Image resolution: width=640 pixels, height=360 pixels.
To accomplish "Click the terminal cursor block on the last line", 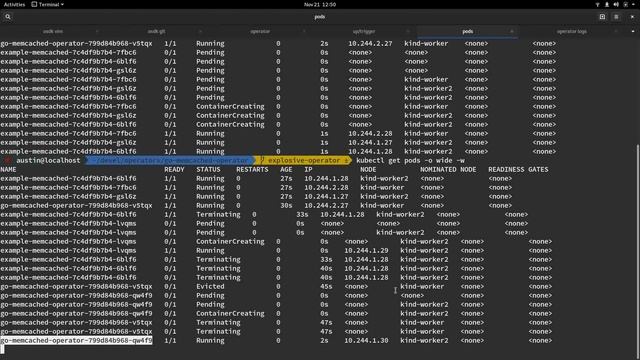I will pos(2,349).
